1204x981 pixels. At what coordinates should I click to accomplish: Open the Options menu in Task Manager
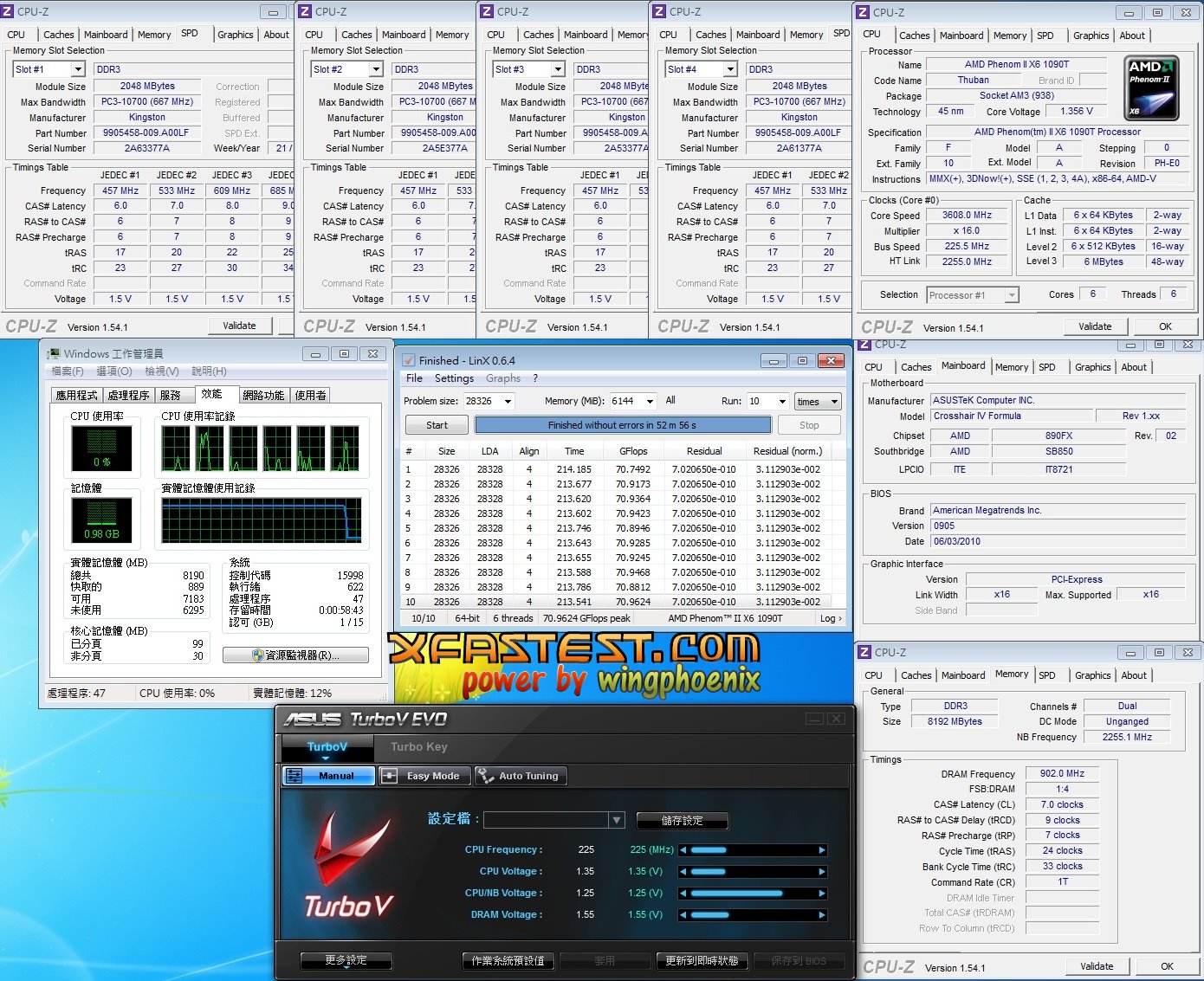tap(114, 371)
